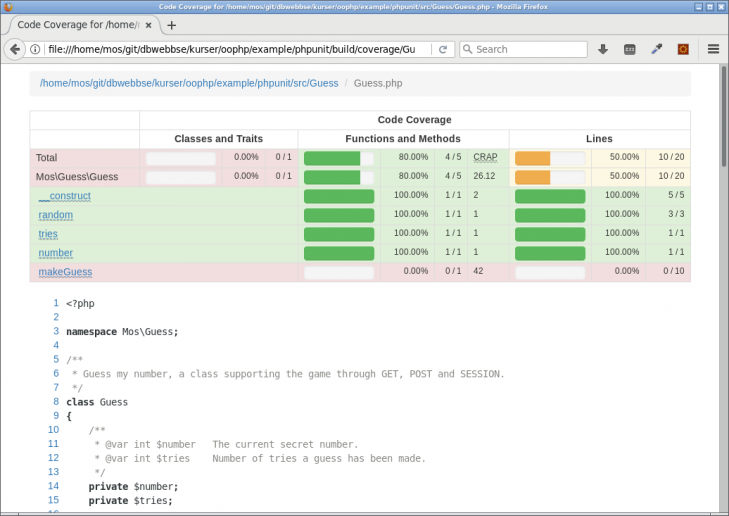Jump to the makeGuess method

(65, 272)
